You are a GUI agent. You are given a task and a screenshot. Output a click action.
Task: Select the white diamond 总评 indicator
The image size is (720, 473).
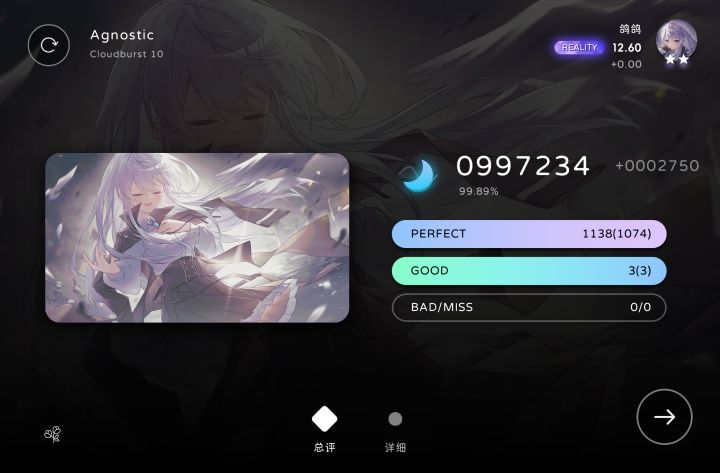pyautogui.click(x=324, y=419)
